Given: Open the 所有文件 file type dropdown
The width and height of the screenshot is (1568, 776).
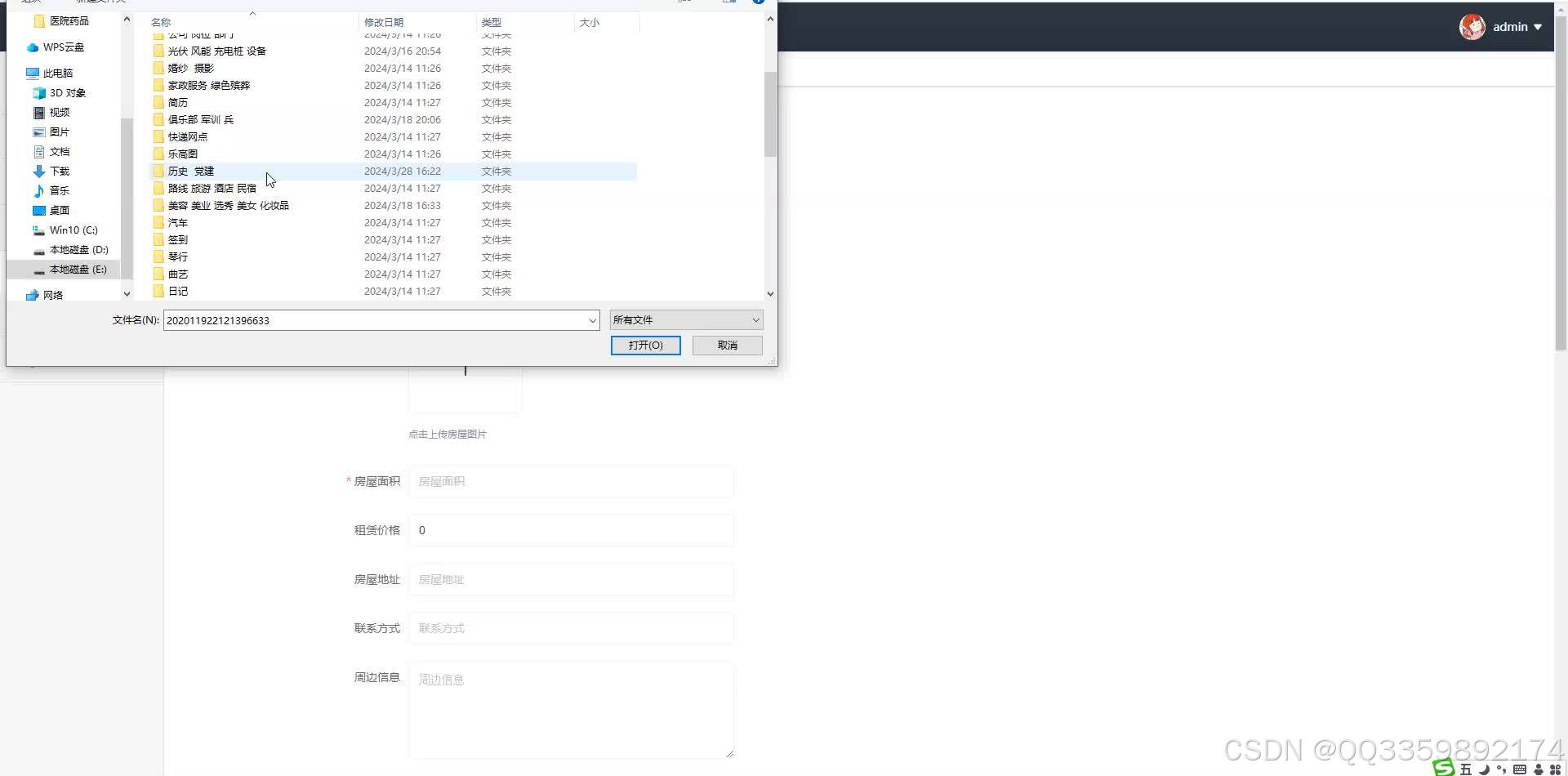Looking at the screenshot, I should point(686,320).
